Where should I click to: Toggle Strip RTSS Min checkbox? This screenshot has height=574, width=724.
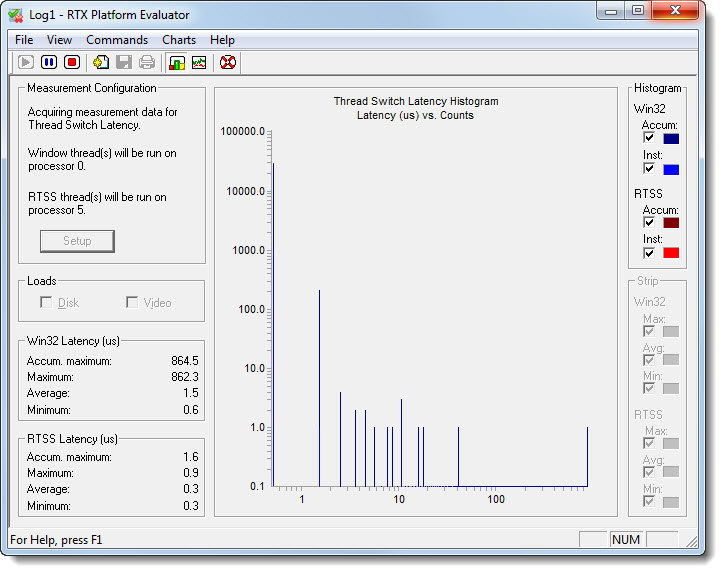(x=649, y=501)
